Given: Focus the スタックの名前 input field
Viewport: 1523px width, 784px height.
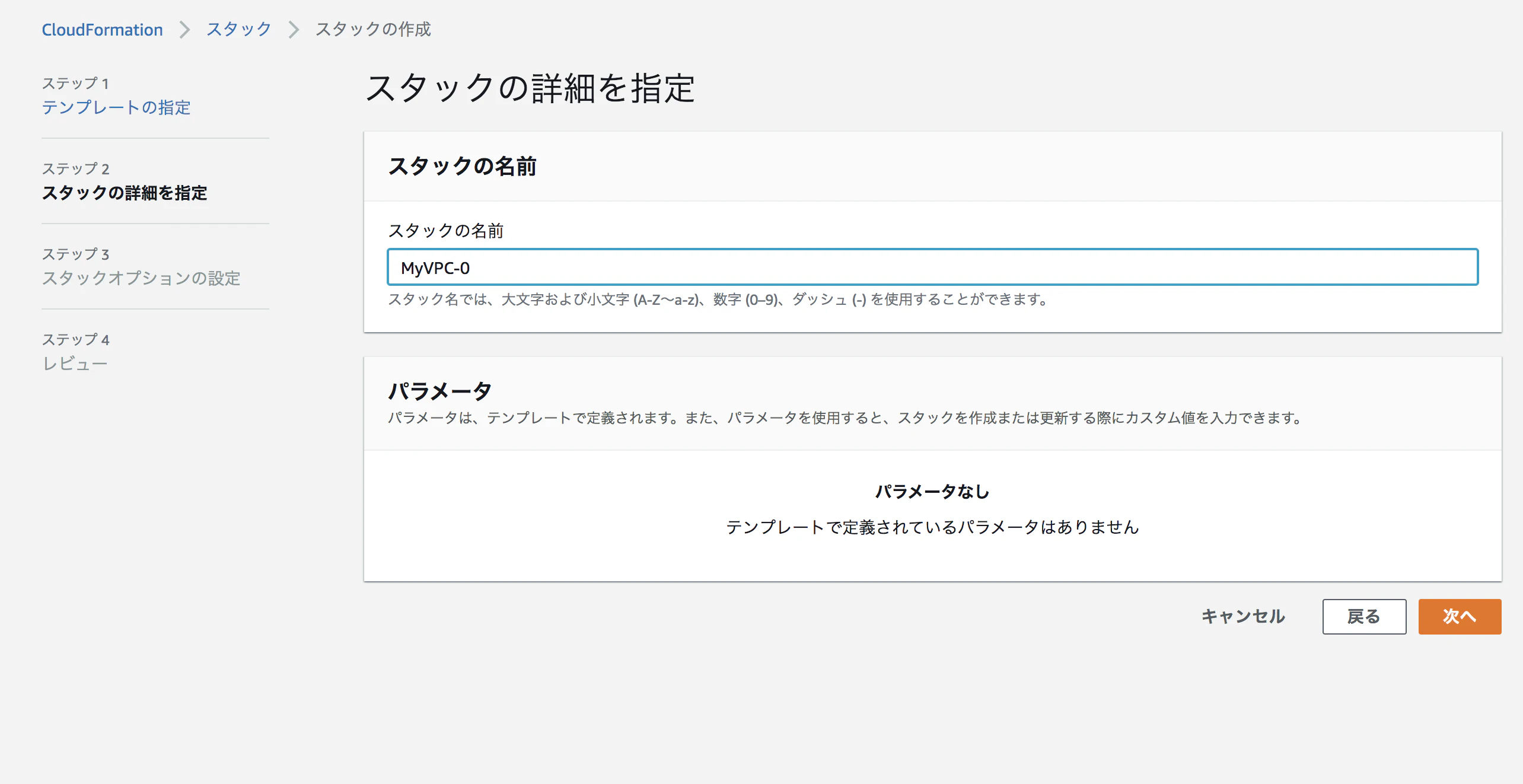Looking at the screenshot, I should [x=932, y=267].
